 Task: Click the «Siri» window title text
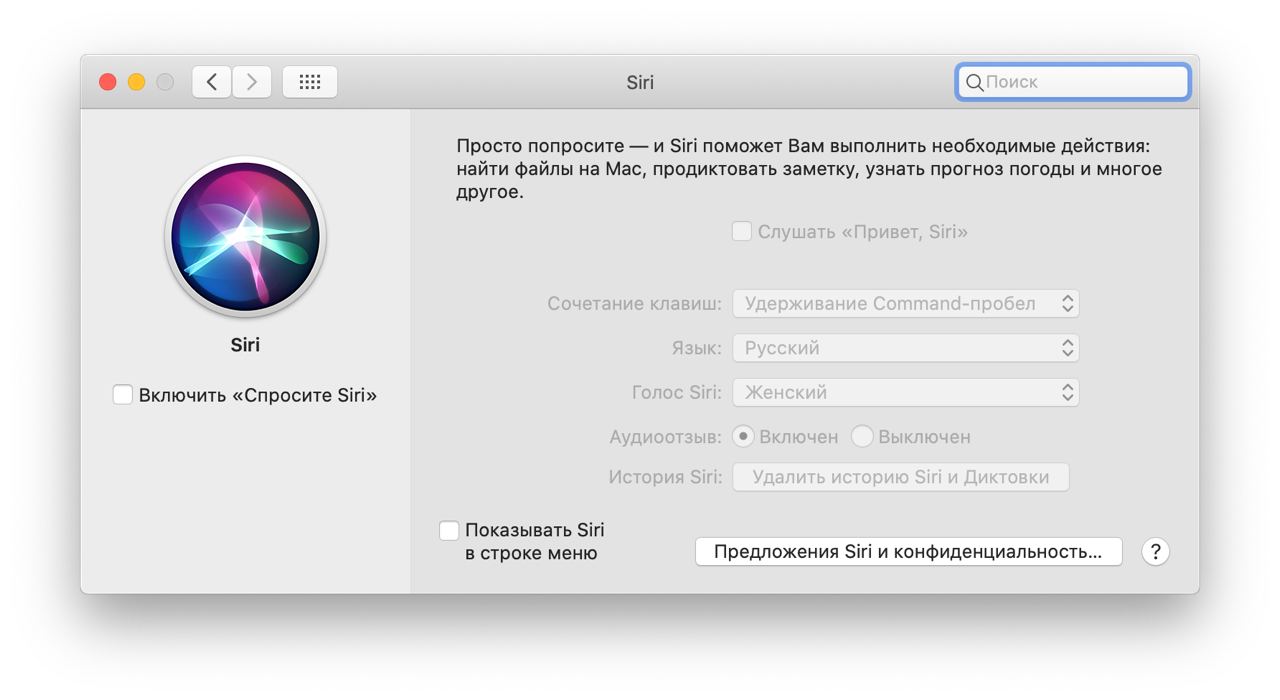640,82
